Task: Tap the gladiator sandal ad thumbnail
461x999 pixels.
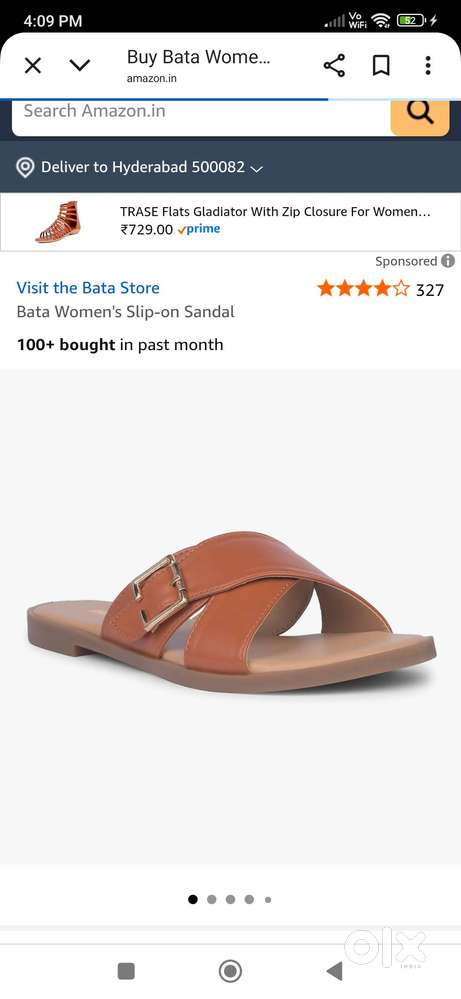Action: click(x=59, y=222)
